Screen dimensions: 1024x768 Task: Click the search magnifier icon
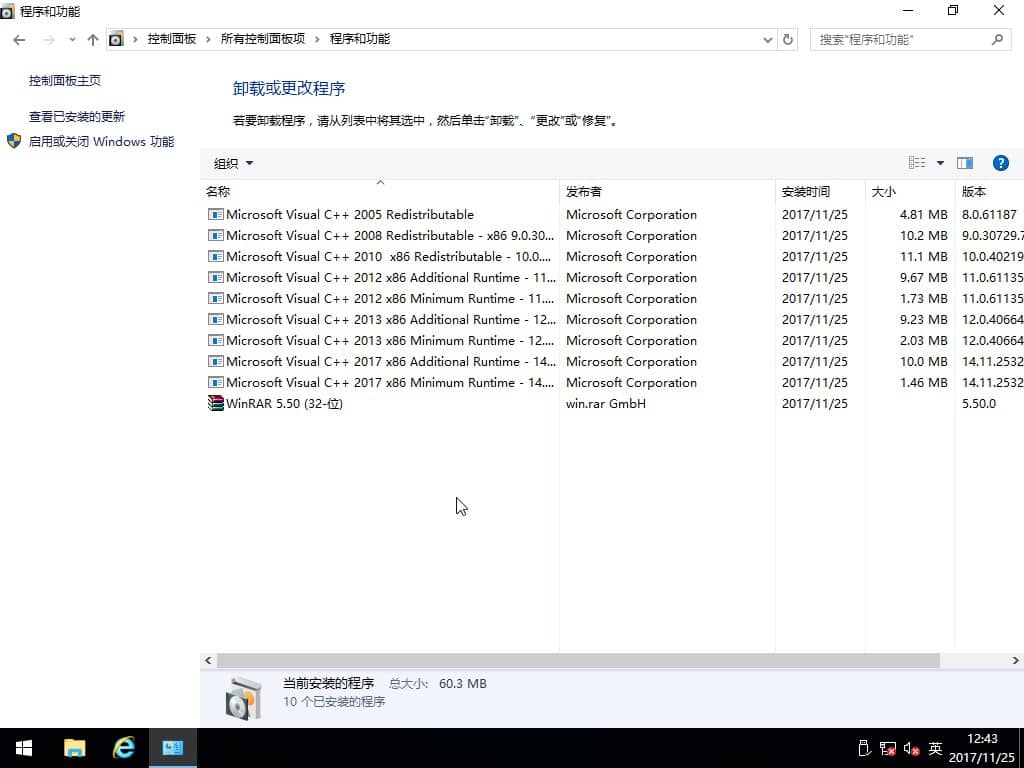997,40
